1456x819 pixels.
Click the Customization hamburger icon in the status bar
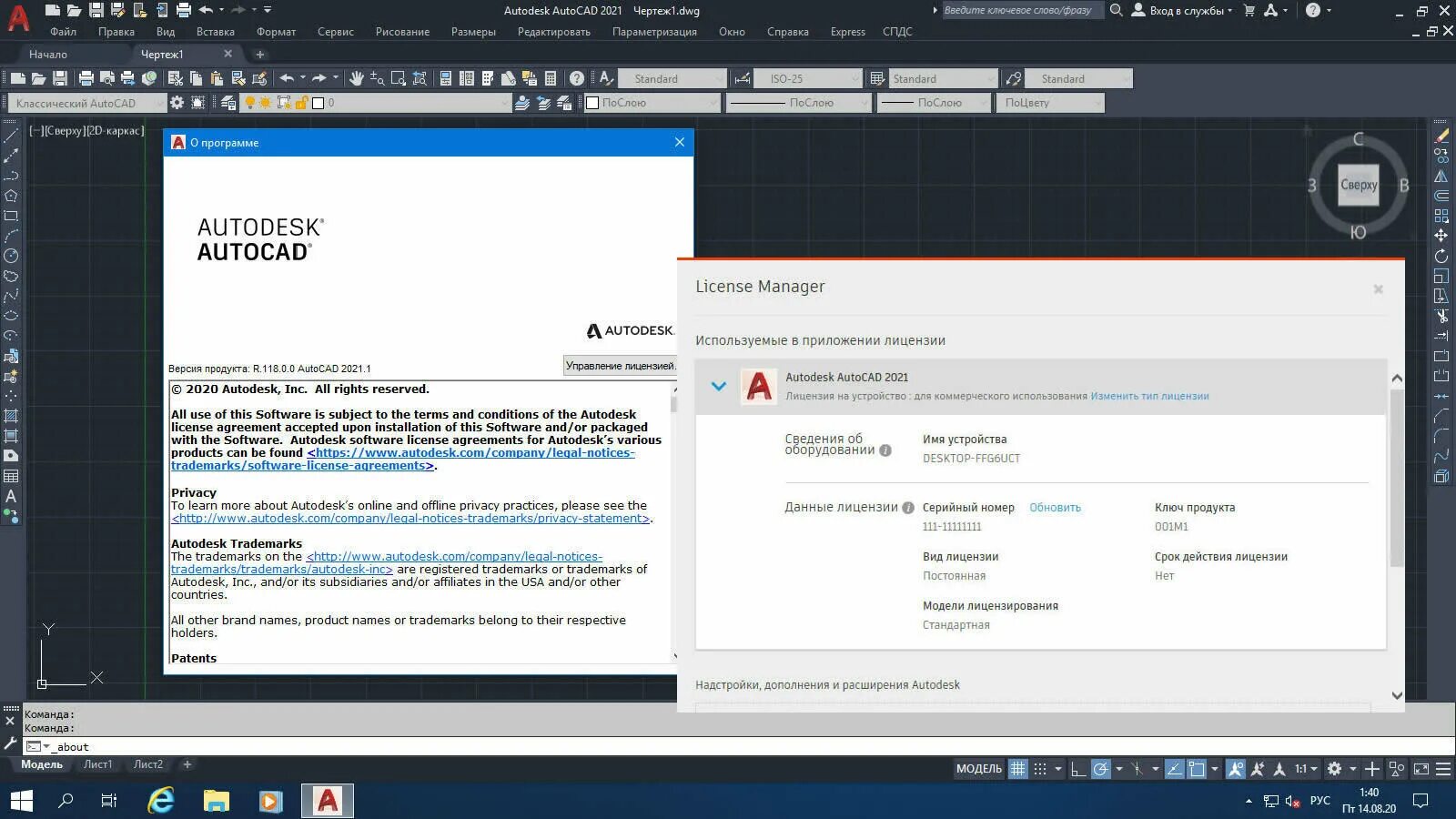pos(1443,769)
